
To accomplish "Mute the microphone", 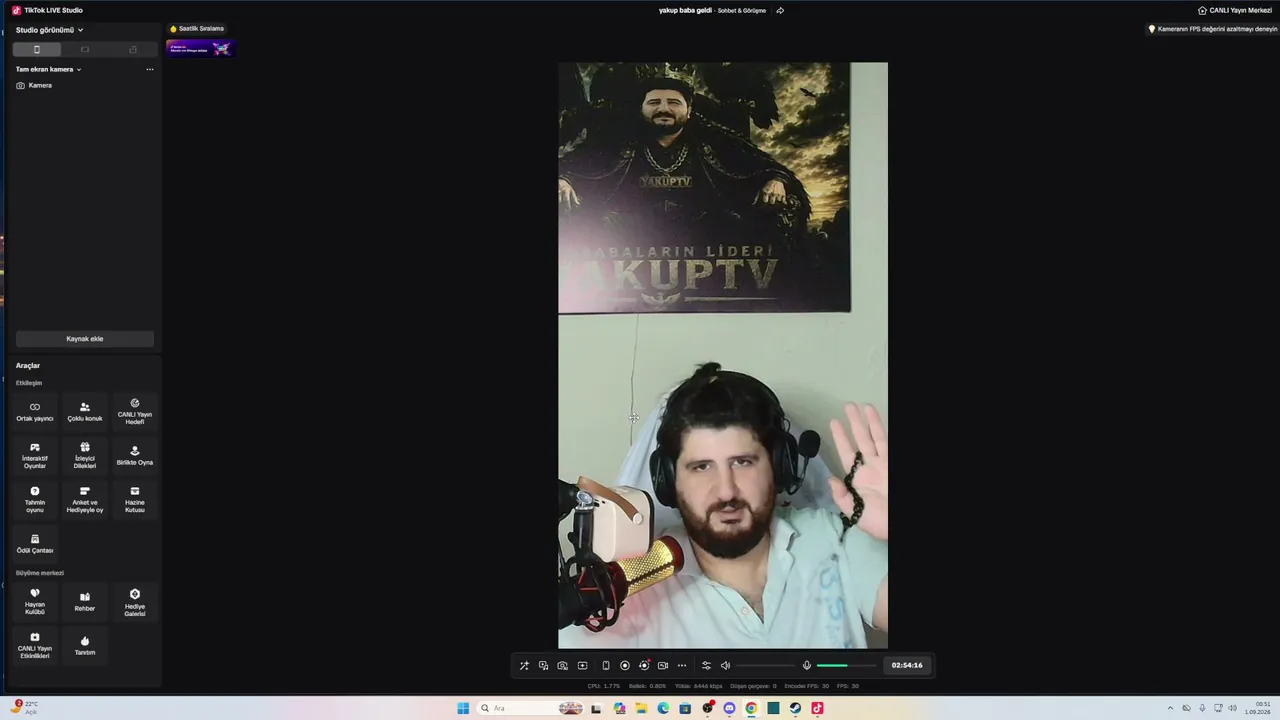I will coord(807,665).
